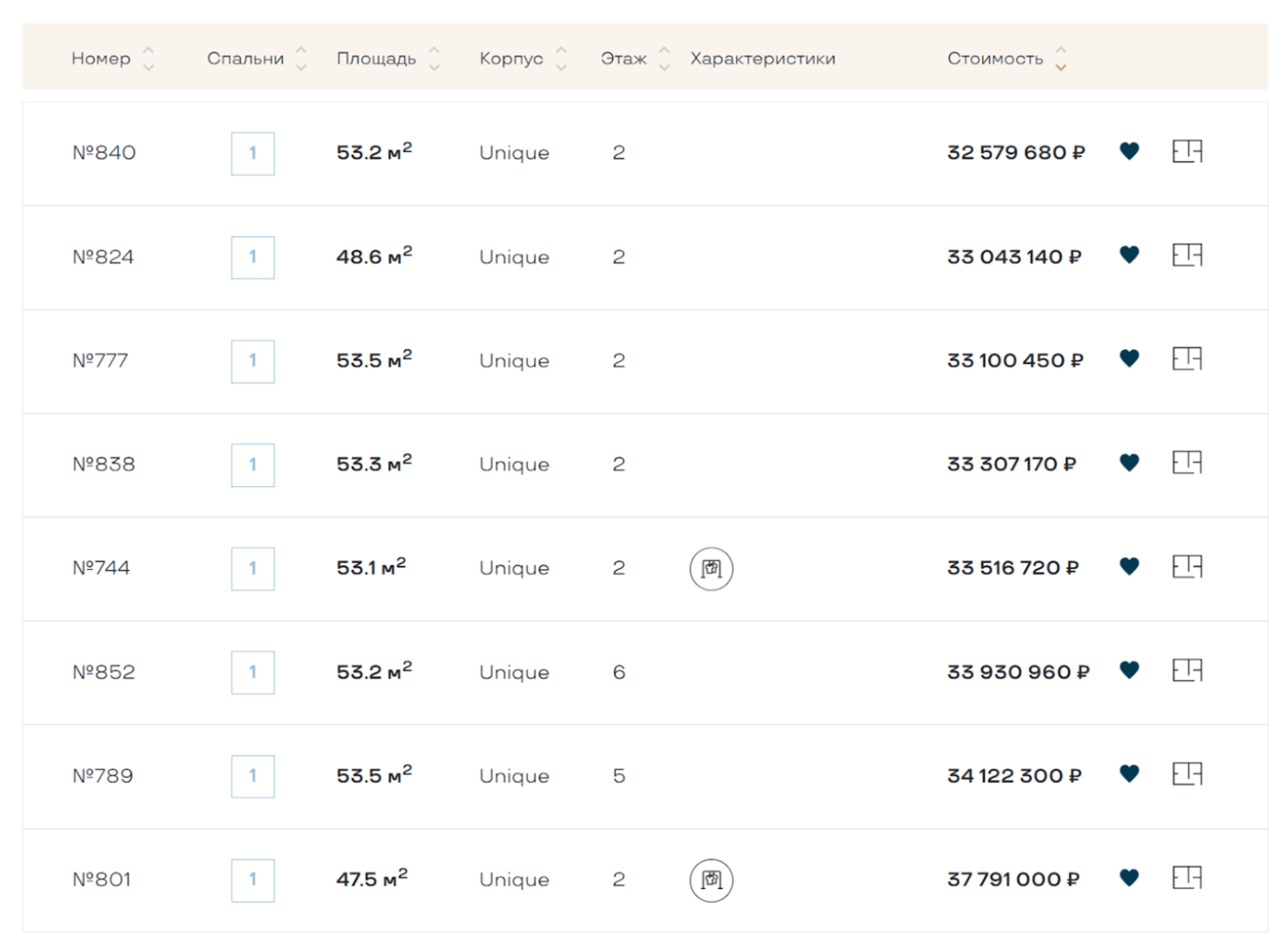Select price 32 579 680 ₽

click(x=1016, y=153)
